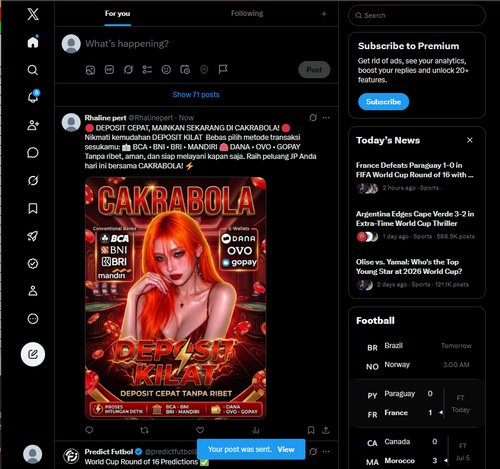This screenshot has width=500, height=469.
Task: Open Paraguay vs France match result
Action: (417, 404)
